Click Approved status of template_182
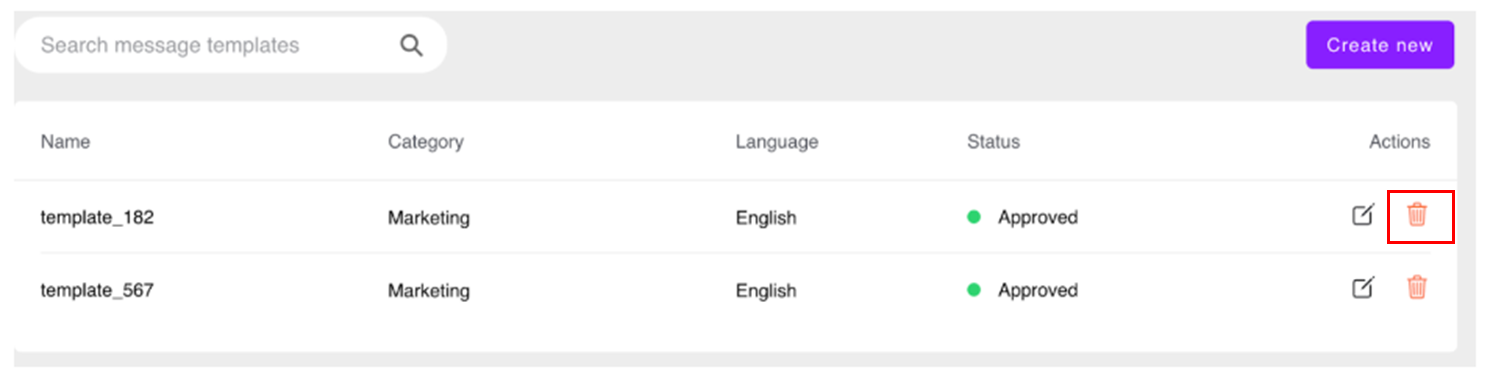Screen dimensions: 1490x381 [1038, 217]
